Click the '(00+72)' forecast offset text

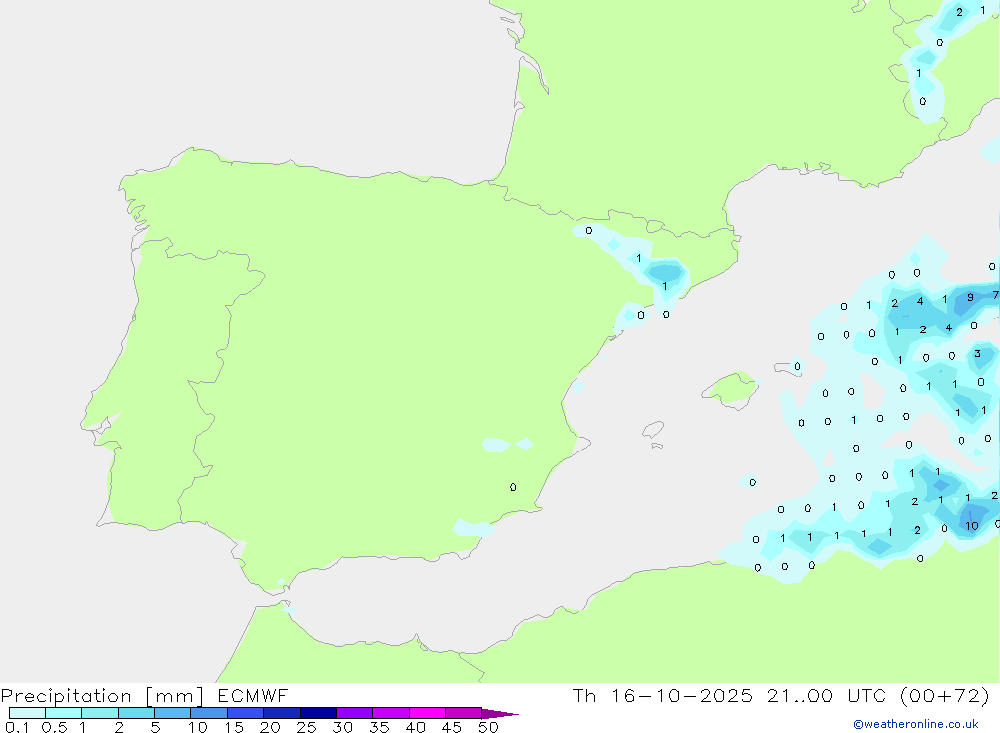click(x=945, y=695)
